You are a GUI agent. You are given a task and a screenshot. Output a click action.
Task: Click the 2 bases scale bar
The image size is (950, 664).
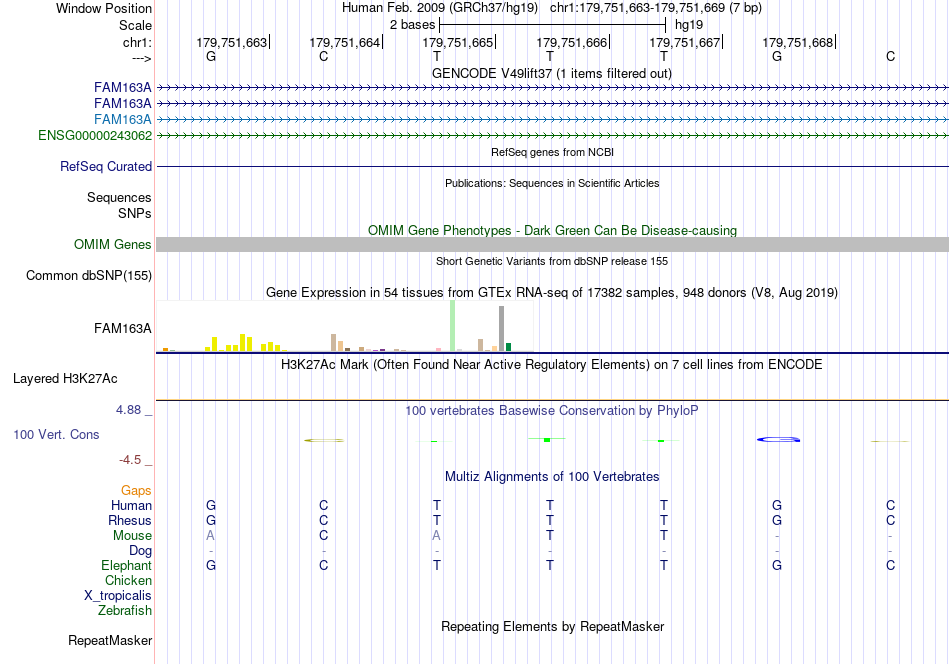click(553, 25)
